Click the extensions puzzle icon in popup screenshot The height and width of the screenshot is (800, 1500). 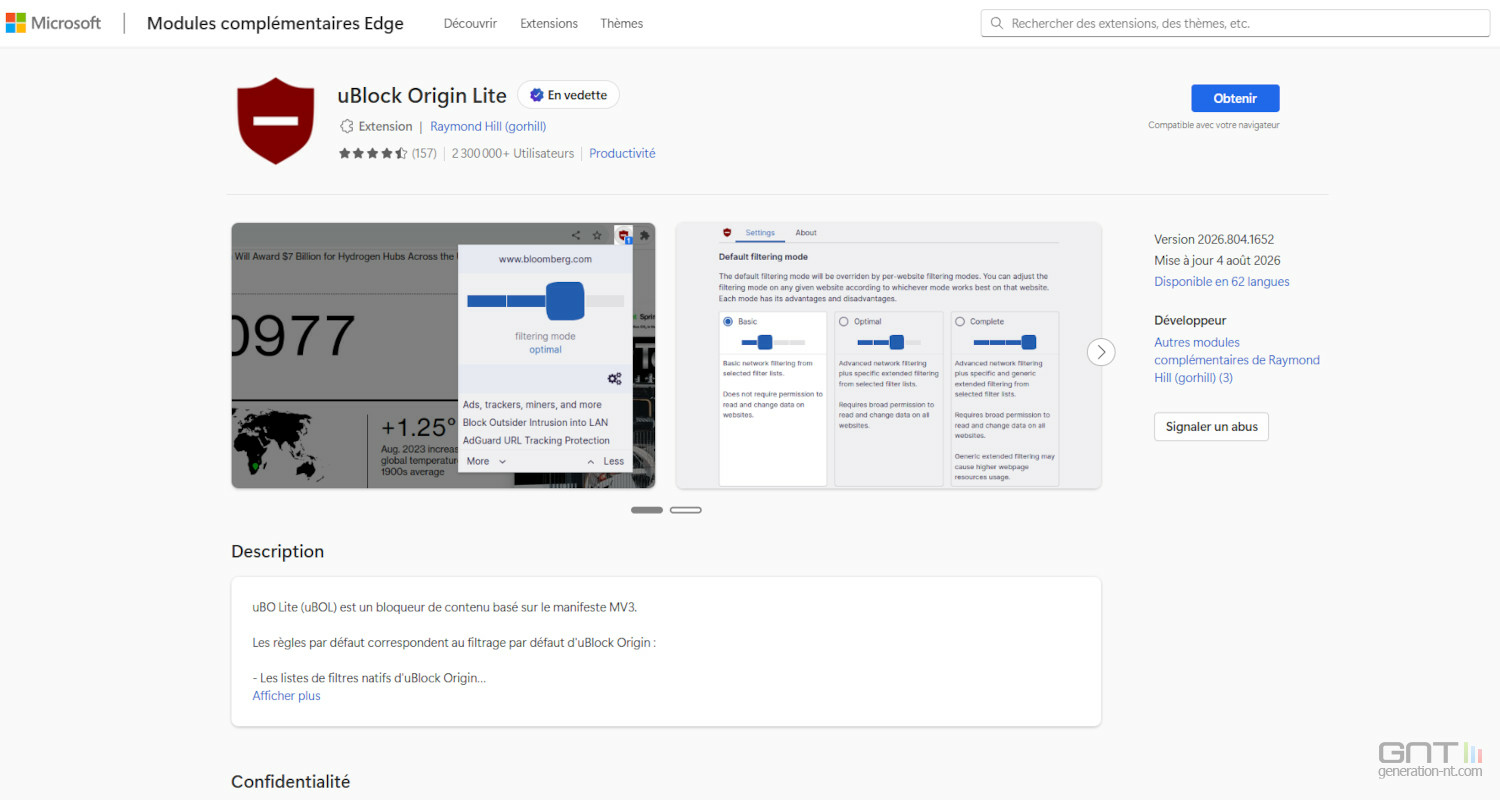pos(644,235)
